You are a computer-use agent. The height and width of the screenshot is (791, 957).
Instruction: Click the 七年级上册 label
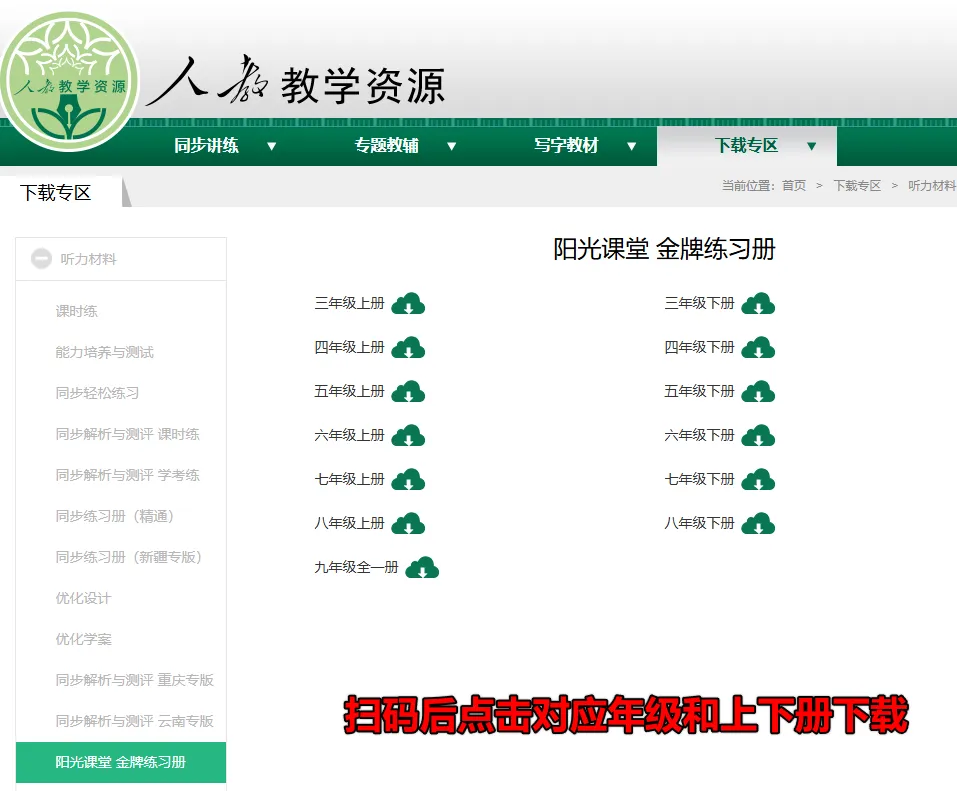349,479
